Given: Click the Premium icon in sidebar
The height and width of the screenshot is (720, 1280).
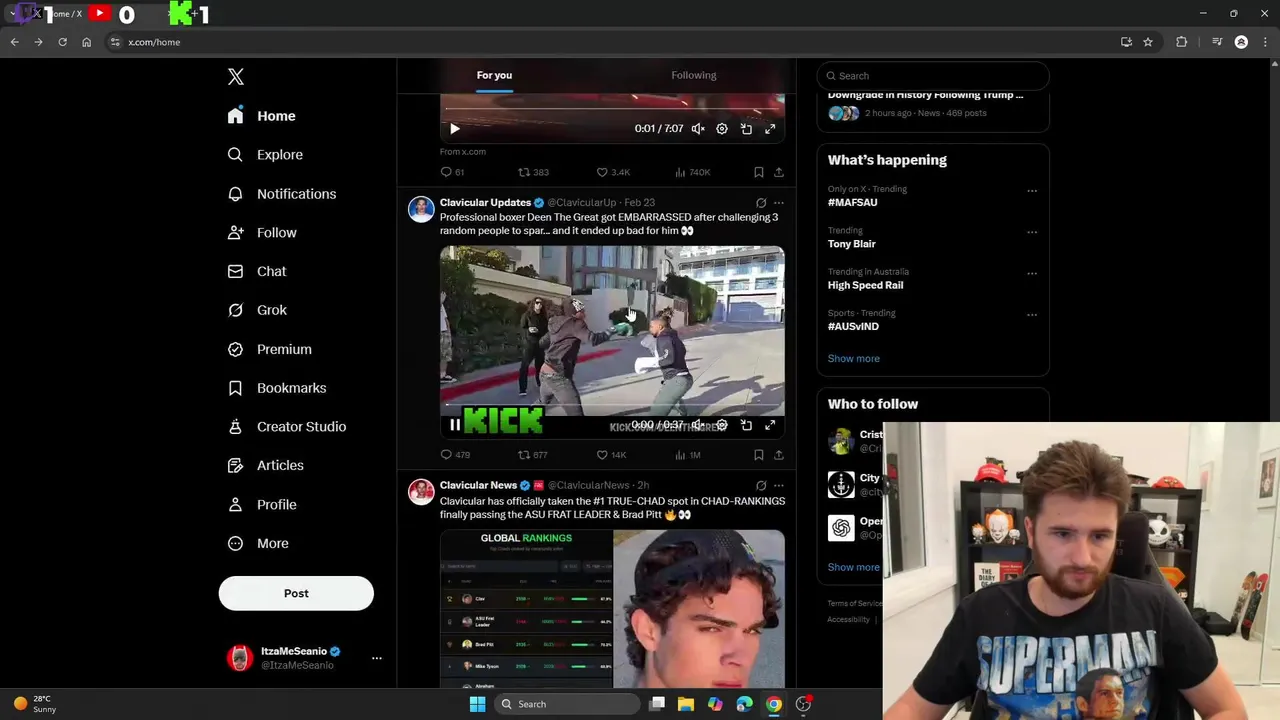Looking at the screenshot, I should (x=235, y=349).
